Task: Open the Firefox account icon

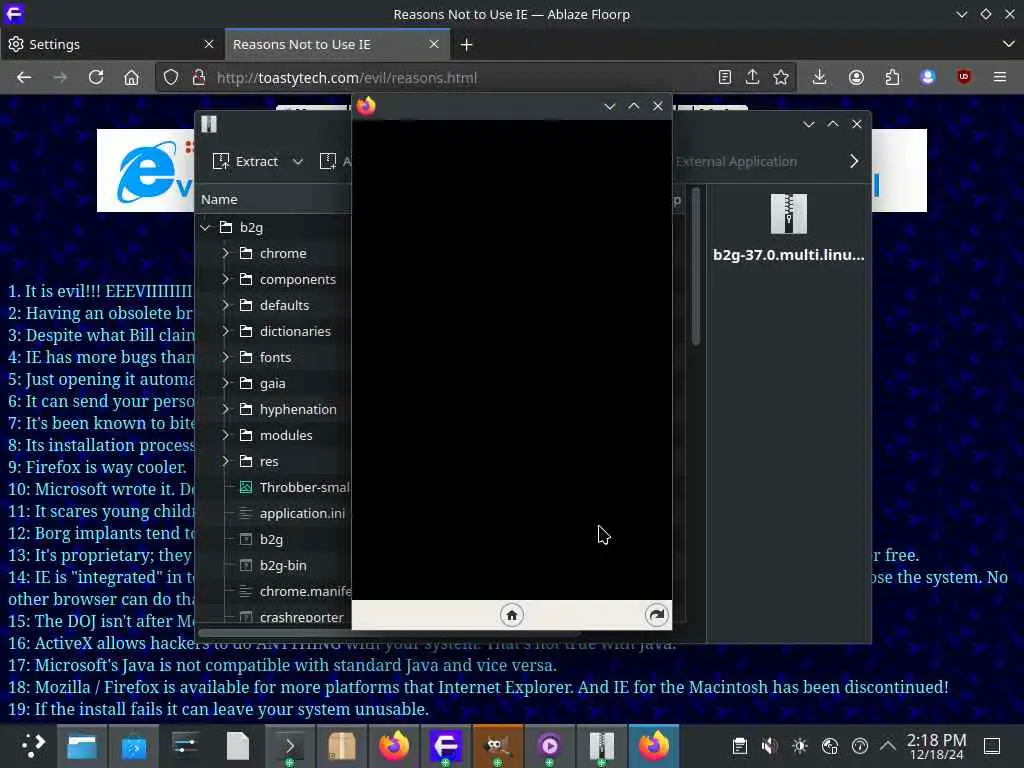Action: [856, 78]
